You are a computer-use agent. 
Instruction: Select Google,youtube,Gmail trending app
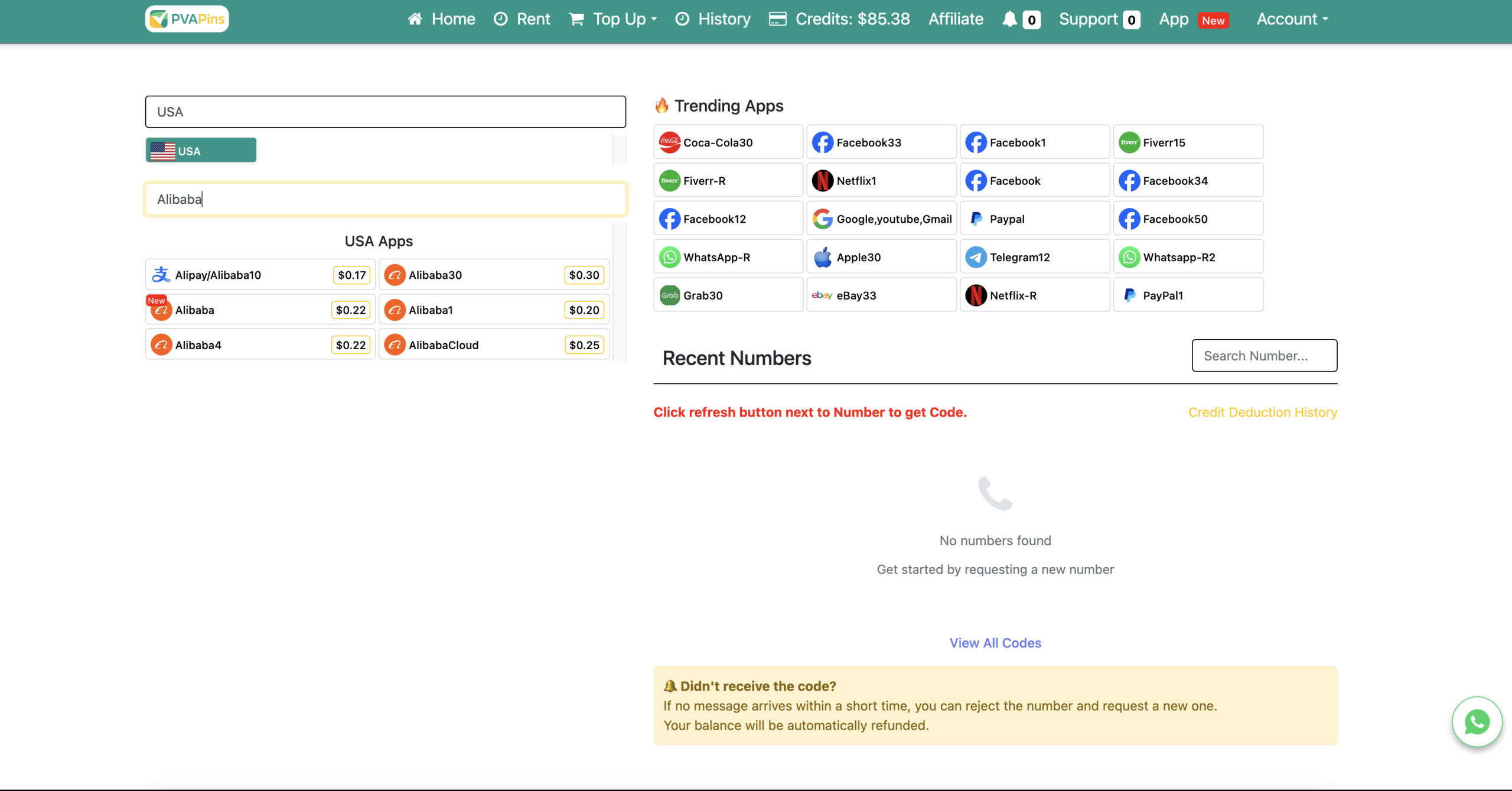coord(881,219)
